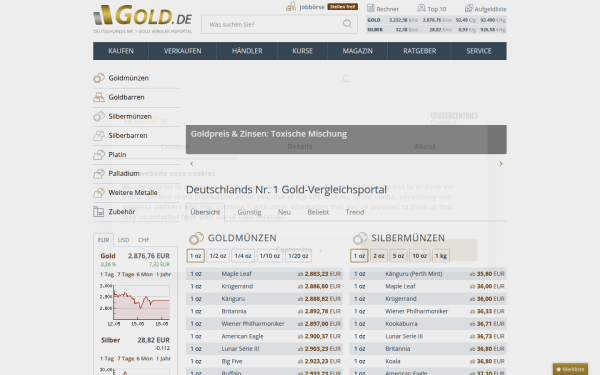Screen dimensions: 600x375
Task: Click the search input field
Action: tap(279, 24)
